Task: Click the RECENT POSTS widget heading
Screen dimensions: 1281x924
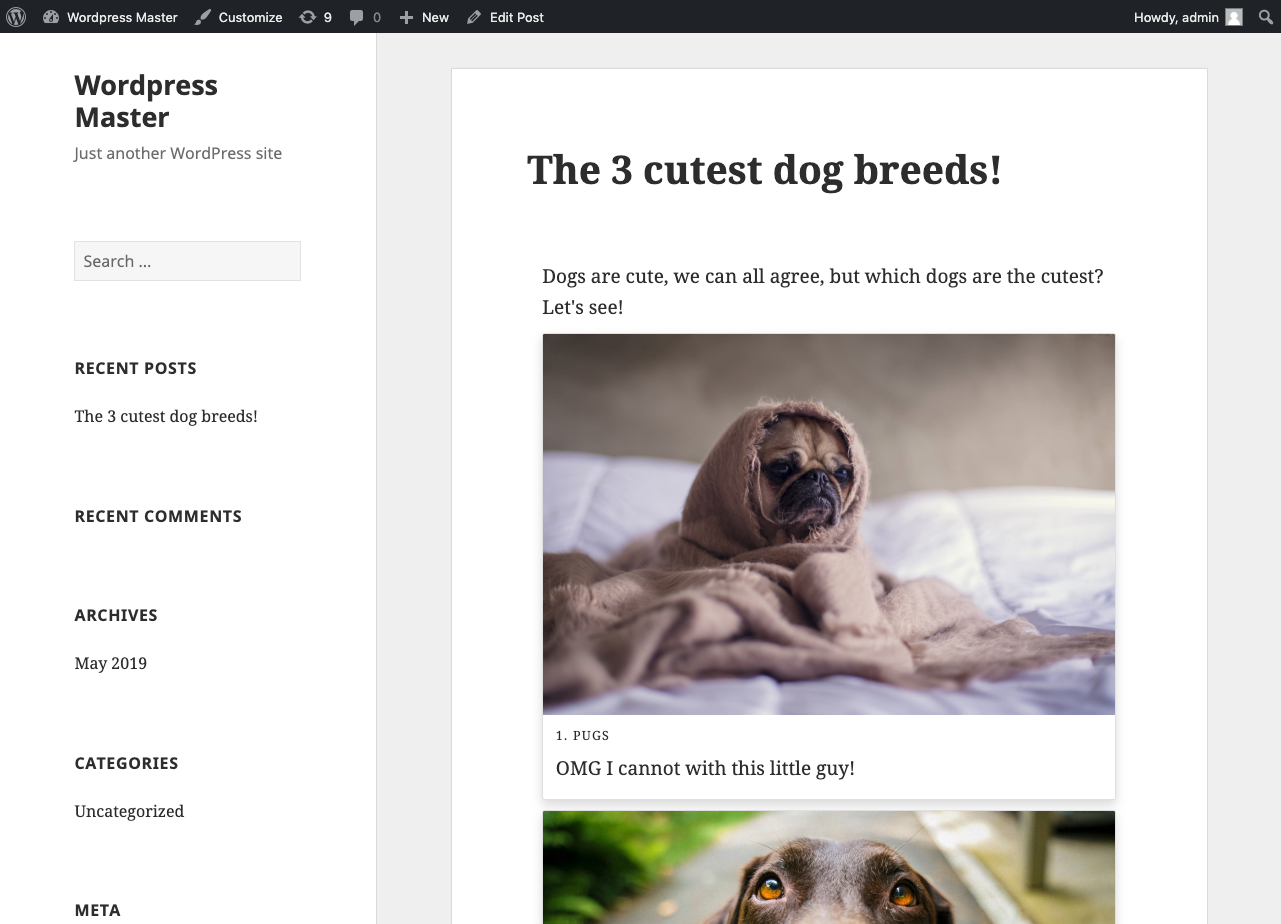Action: coord(135,368)
